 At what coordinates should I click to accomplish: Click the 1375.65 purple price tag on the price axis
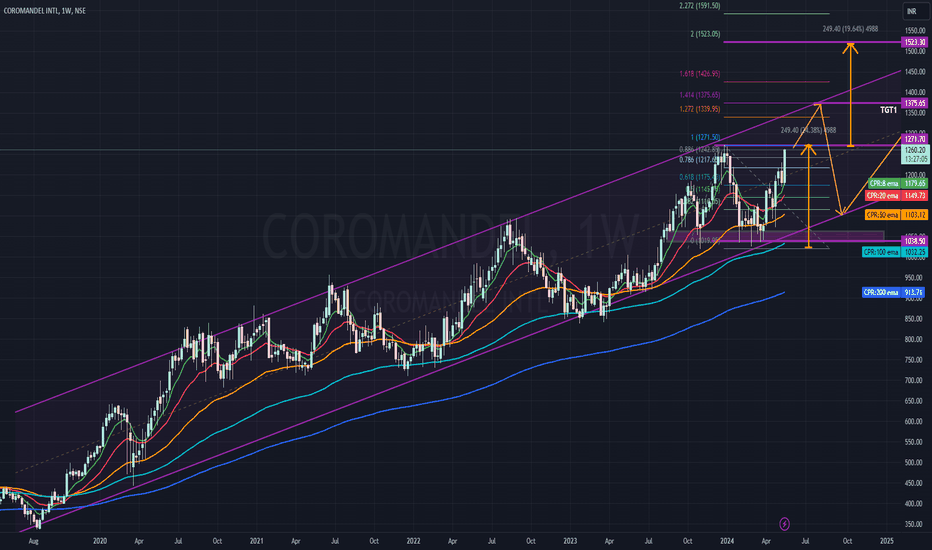point(915,103)
